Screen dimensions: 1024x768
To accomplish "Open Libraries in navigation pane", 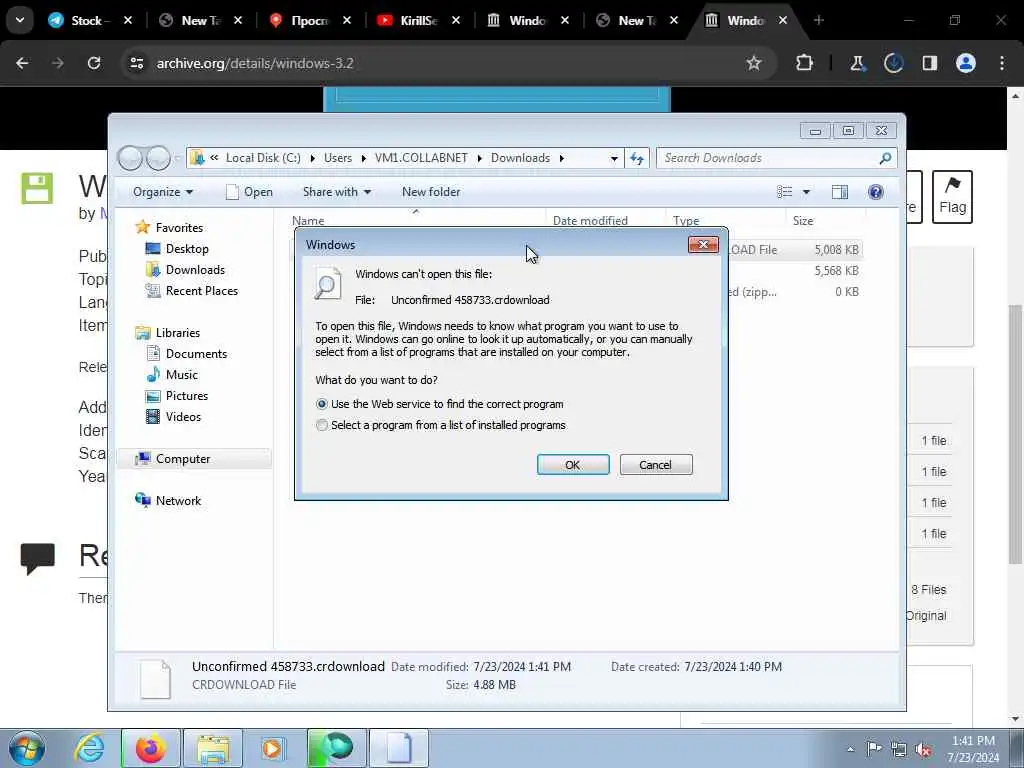I will [178, 333].
